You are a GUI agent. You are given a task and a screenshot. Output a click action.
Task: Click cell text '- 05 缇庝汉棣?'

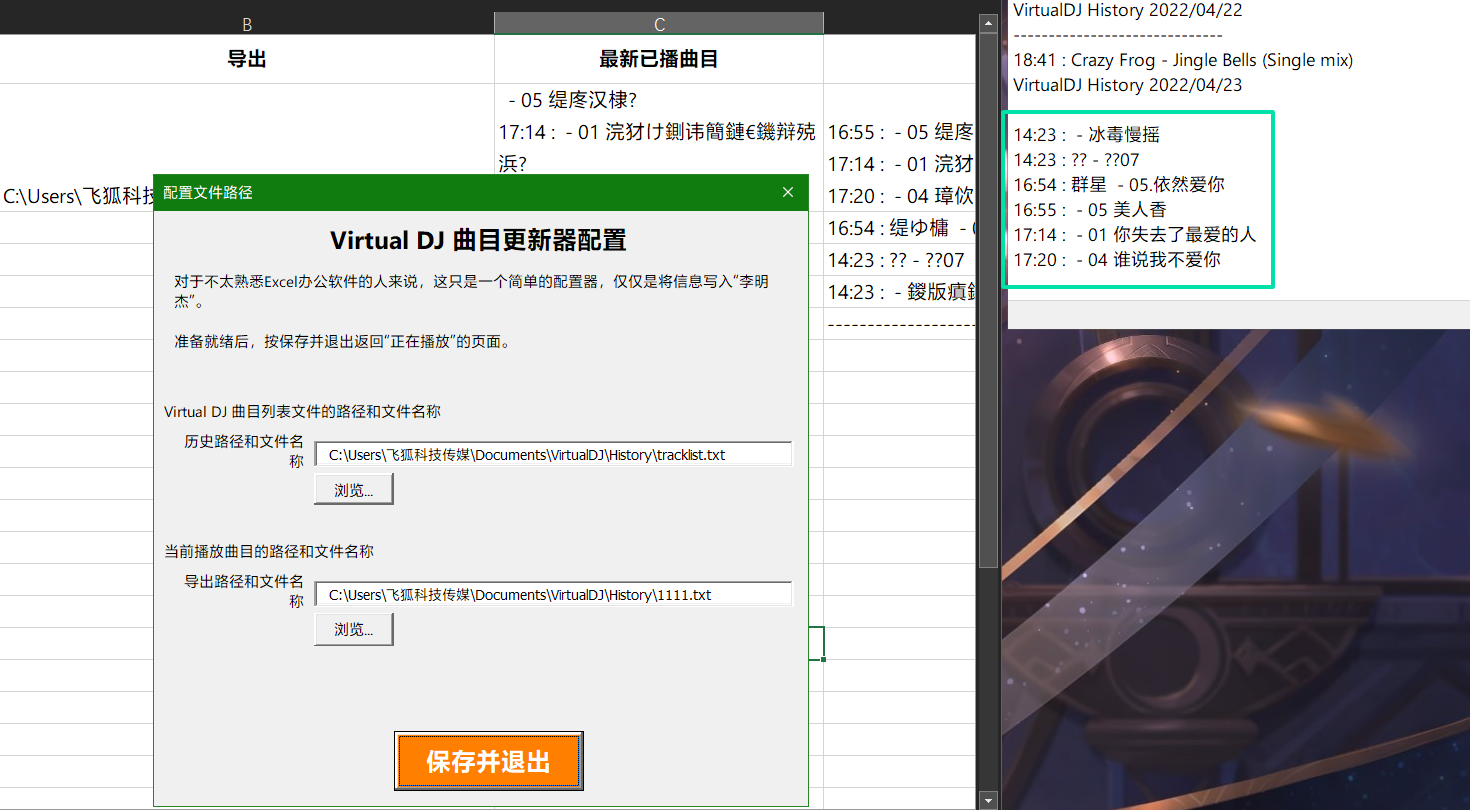(572, 100)
